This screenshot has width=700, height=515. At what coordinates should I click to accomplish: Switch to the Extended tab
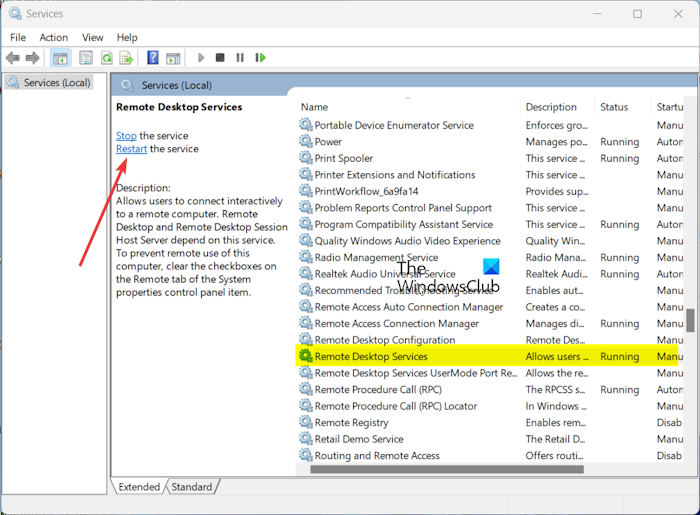pyautogui.click(x=139, y=486)
